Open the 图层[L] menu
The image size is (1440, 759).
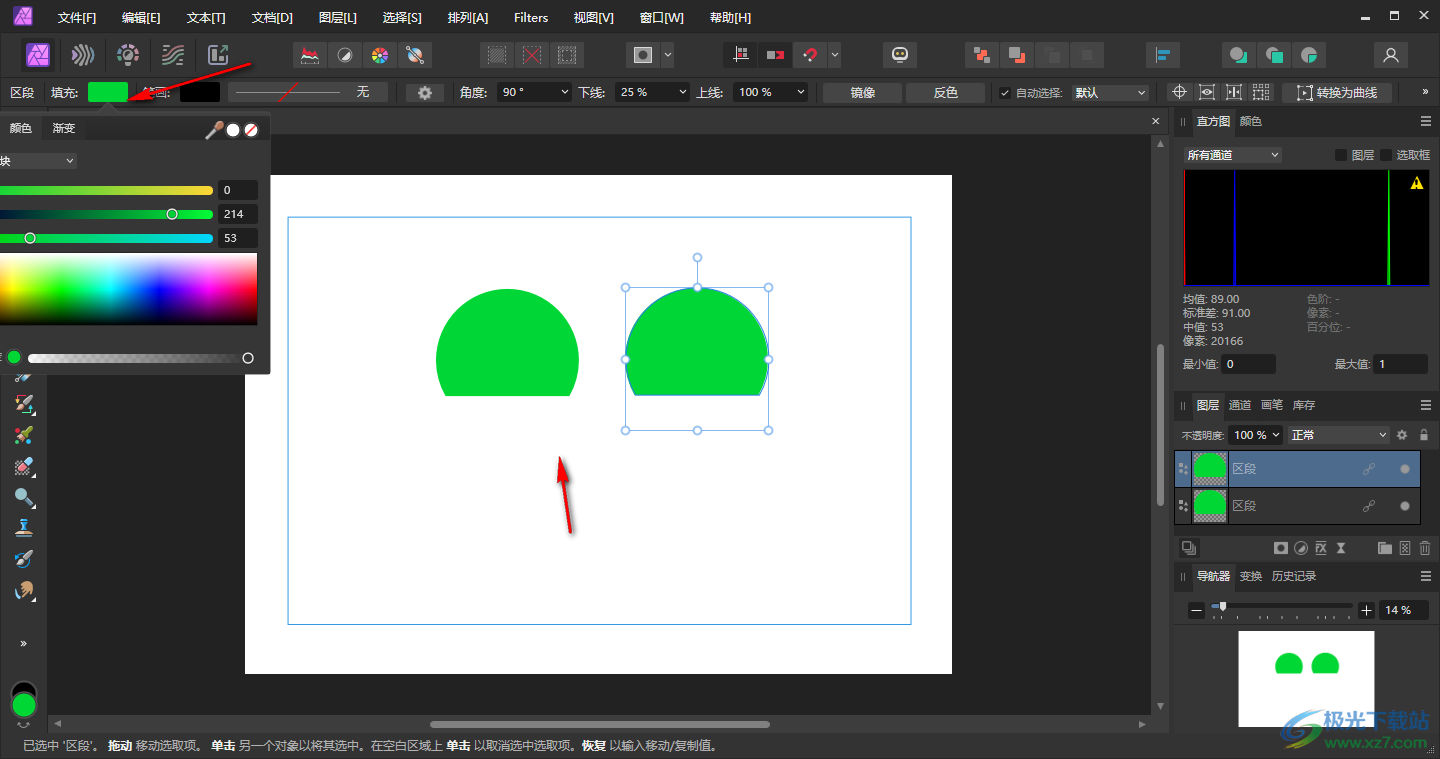pos(337,18)
